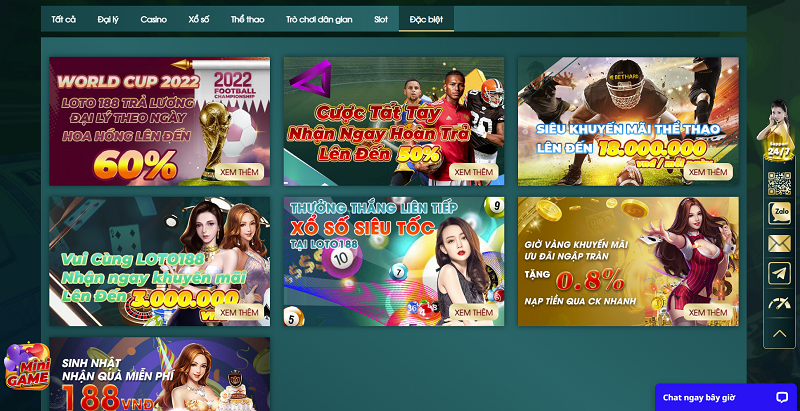Click Xem Thêm on Cược Tất Tay banner
This screenshot has height=411, width=800.
pos(473,171)
